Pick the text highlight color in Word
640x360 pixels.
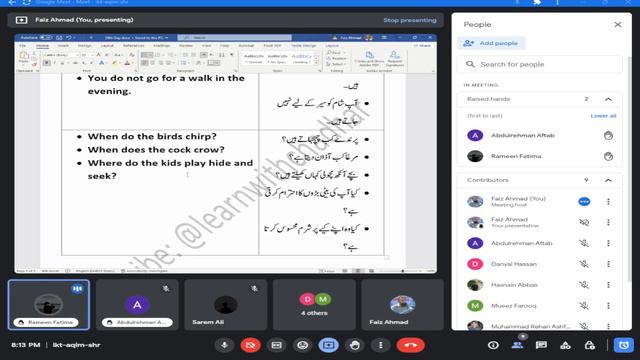coord(115,63)
